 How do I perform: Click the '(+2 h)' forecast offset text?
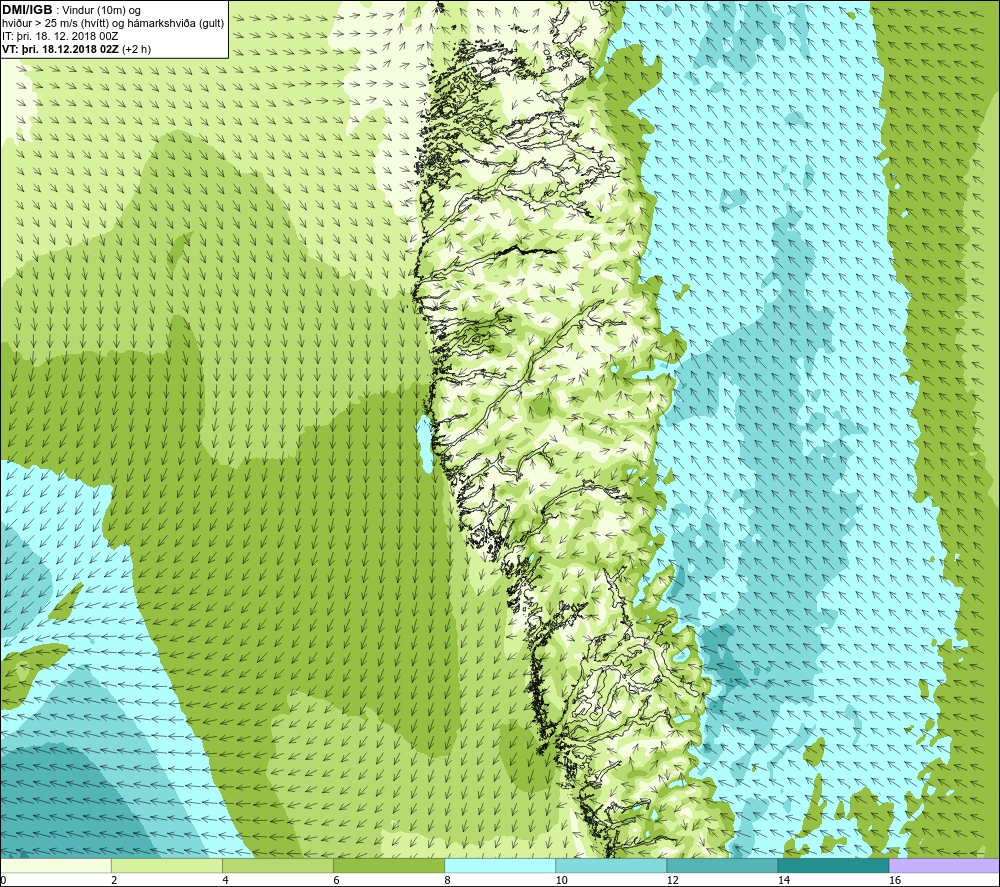point(136,49)
